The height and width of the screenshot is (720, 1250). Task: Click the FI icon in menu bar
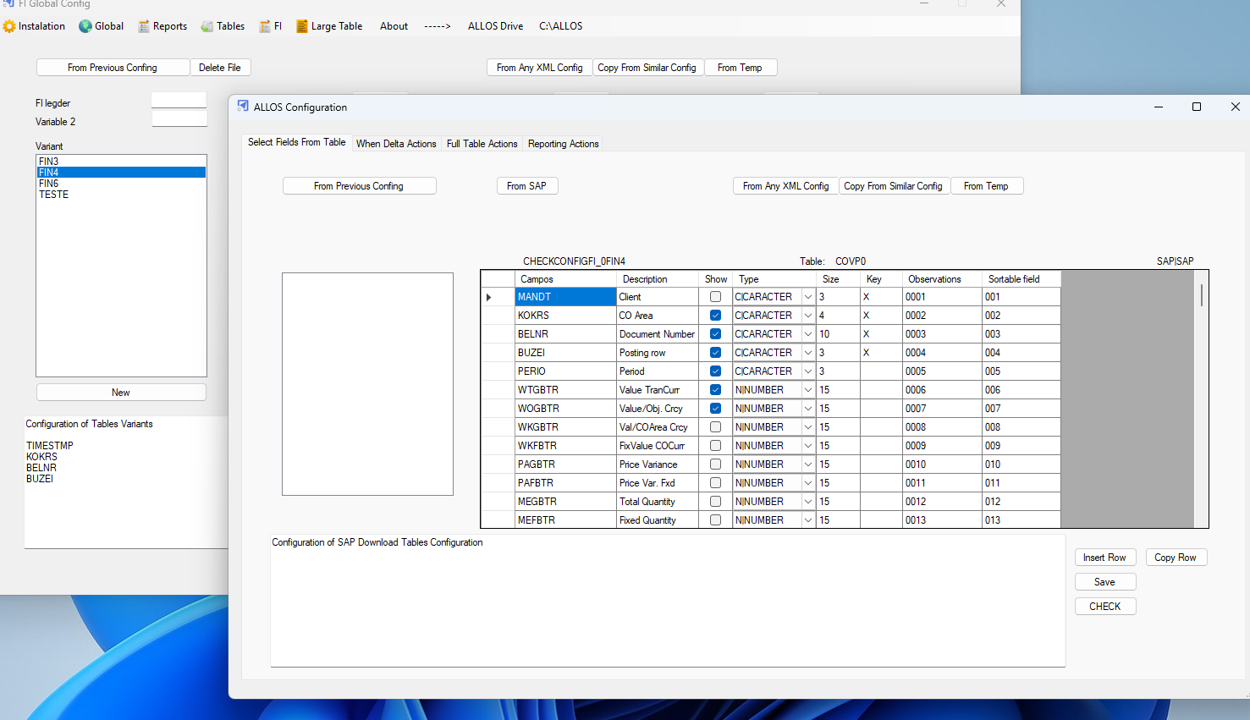pos(265,26)
